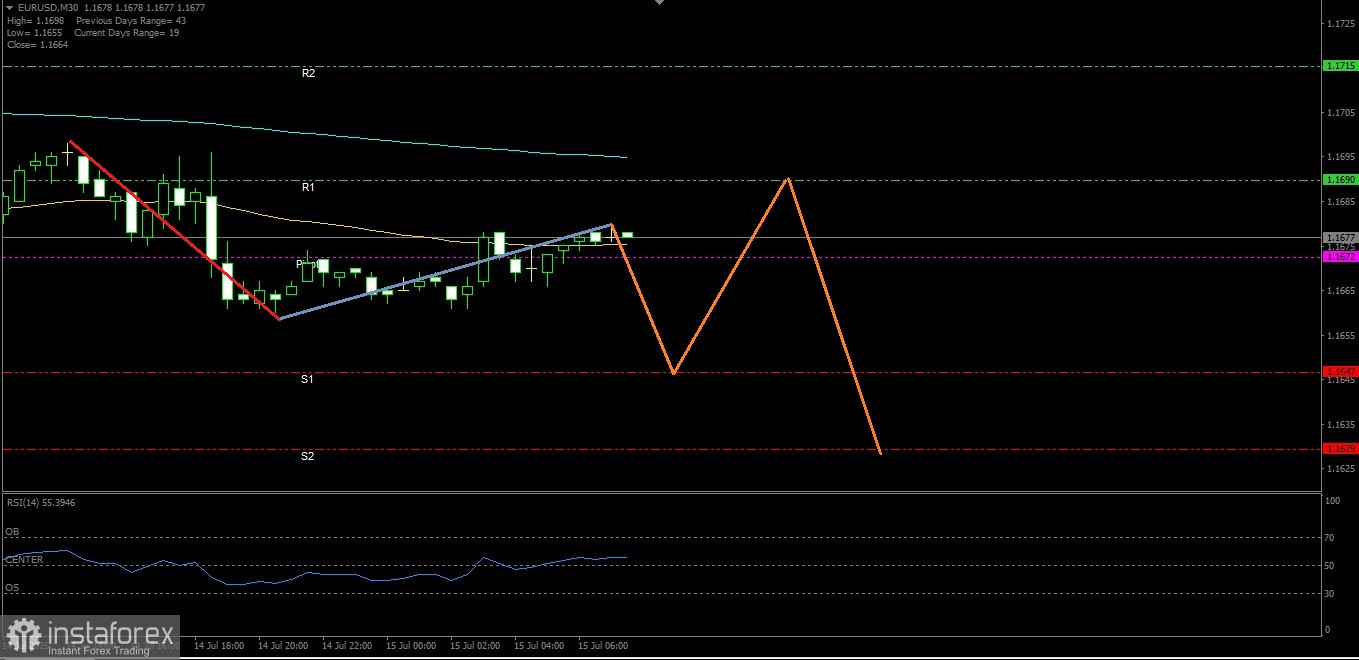Click the '14 Jul 22:00' time label

tap(346, 646)
